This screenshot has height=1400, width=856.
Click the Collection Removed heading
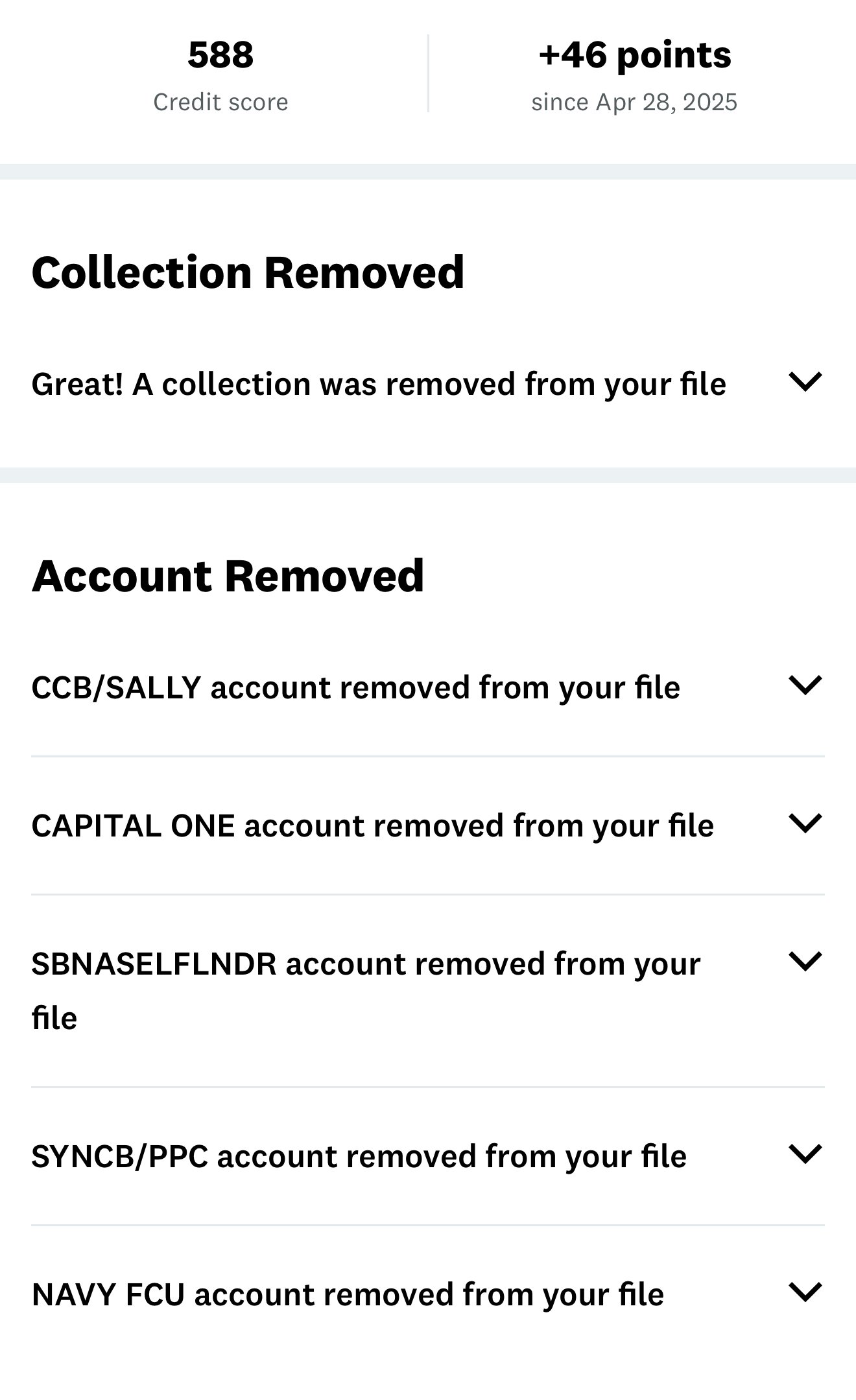coord(248,272)
